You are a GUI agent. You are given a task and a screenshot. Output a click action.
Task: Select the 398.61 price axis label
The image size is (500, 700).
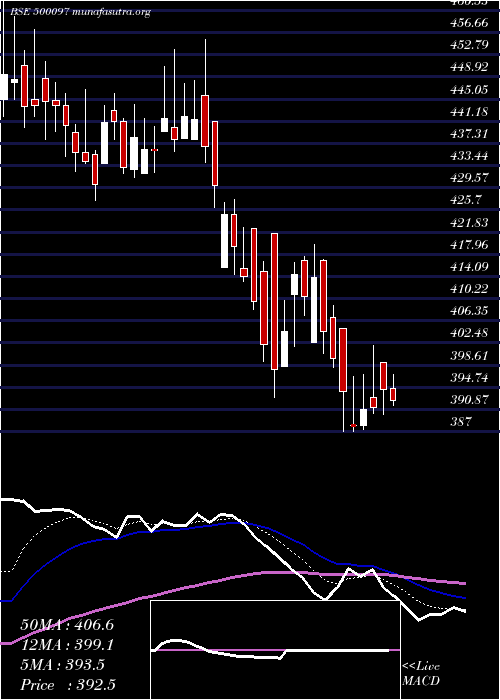click(x=468, y=355)
